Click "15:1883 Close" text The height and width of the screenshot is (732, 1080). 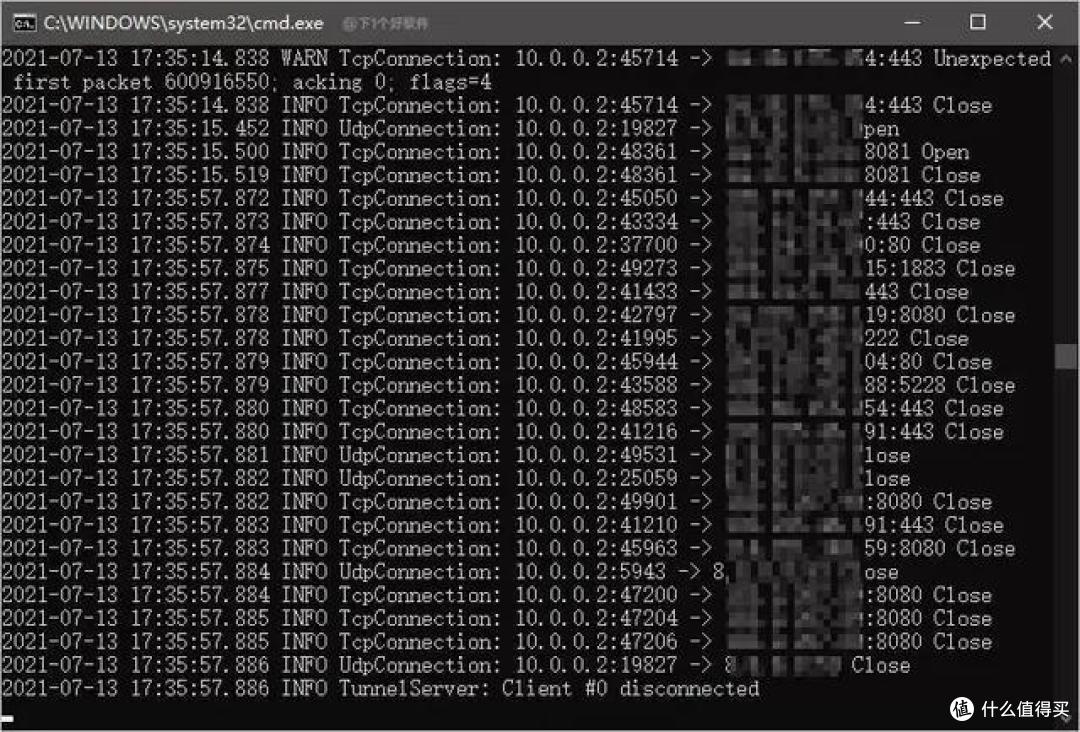(939, 269)
